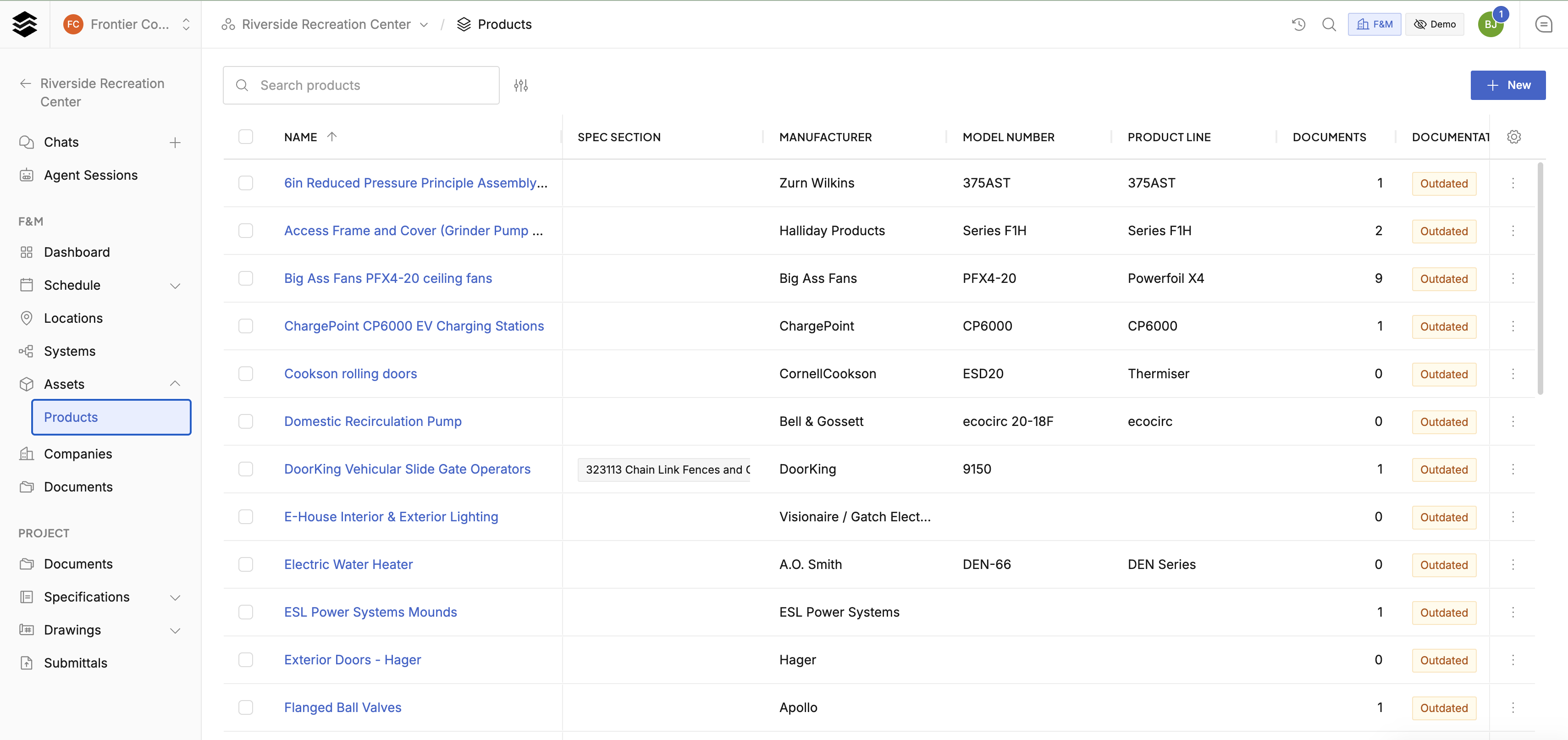Open DoorKing Vehicular Slide Gate Operators link
This screenshot has width=1568, height=740.
(x=407, y=469)
